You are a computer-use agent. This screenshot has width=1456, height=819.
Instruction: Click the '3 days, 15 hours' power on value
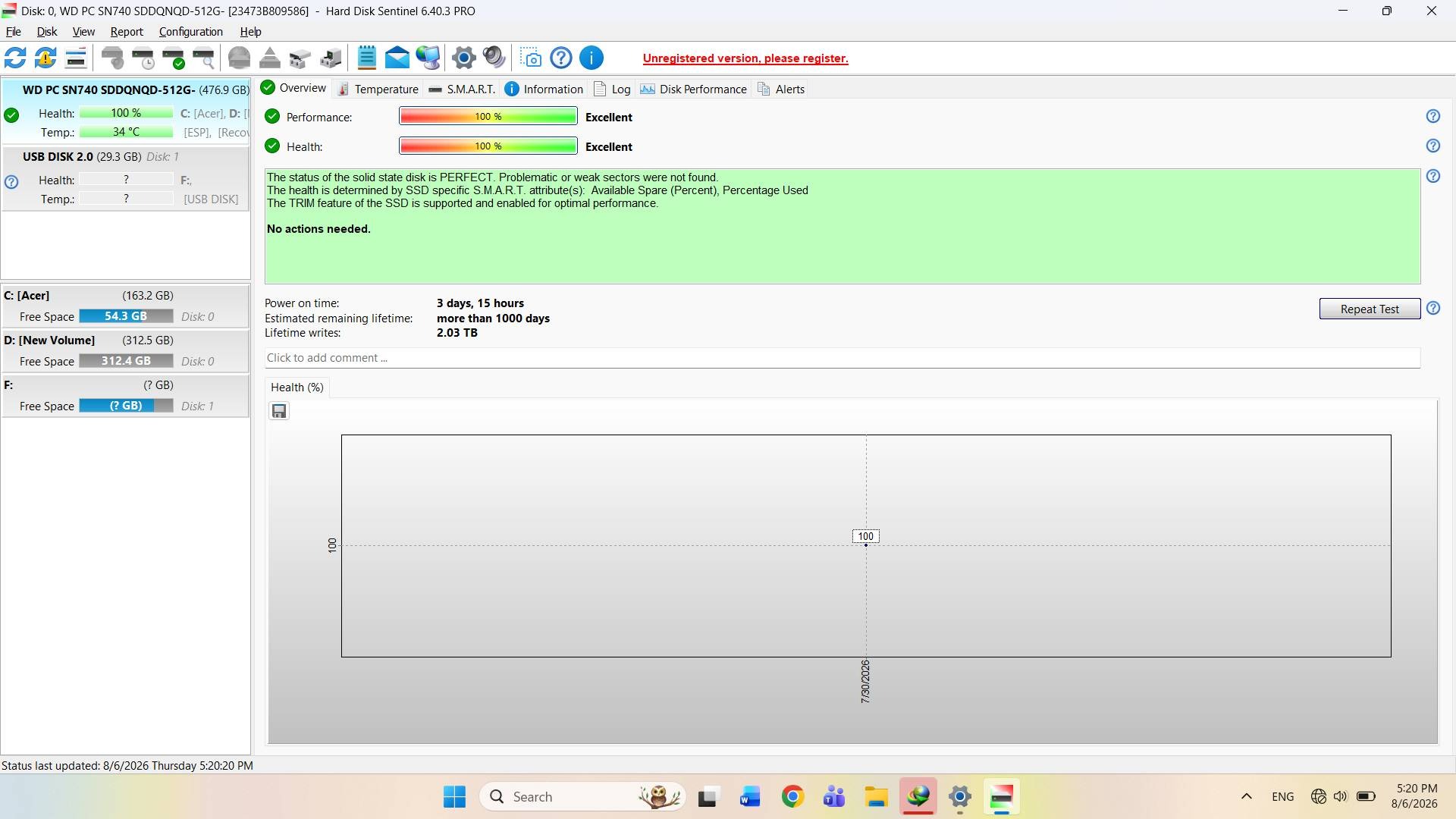click(x=480, y=303)
